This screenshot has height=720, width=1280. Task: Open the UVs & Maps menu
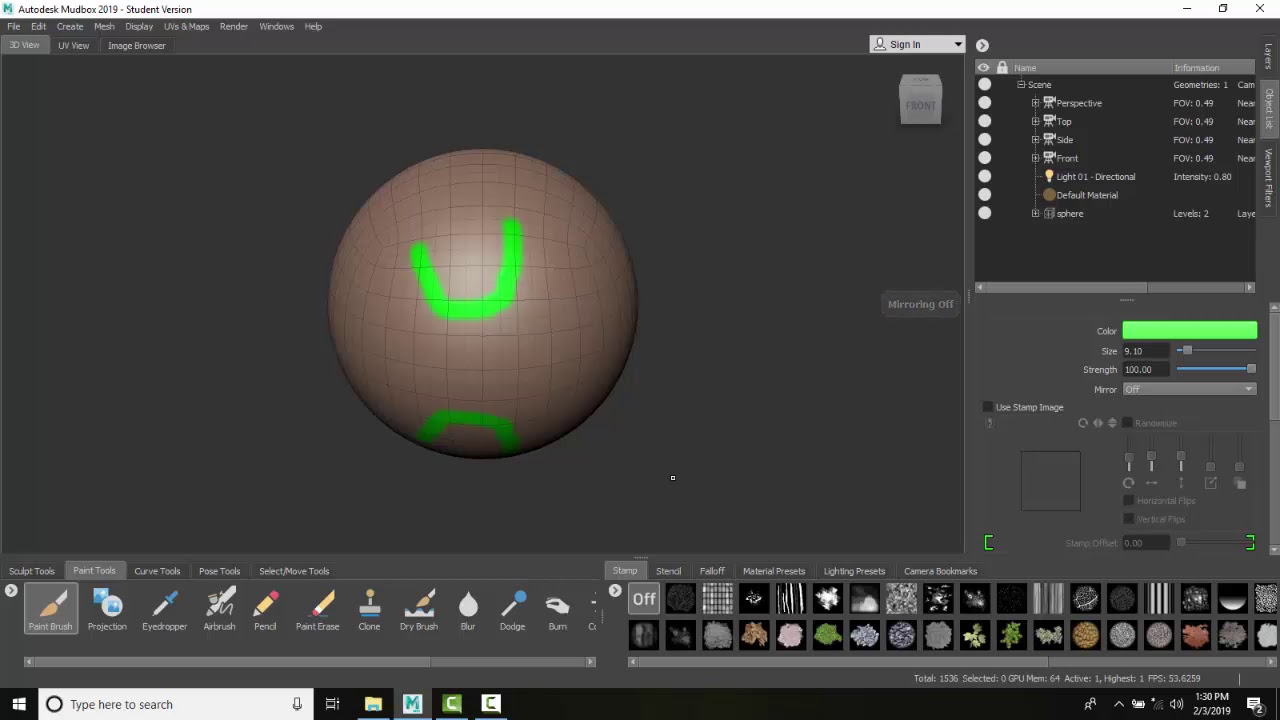click(x=187, y=26)
